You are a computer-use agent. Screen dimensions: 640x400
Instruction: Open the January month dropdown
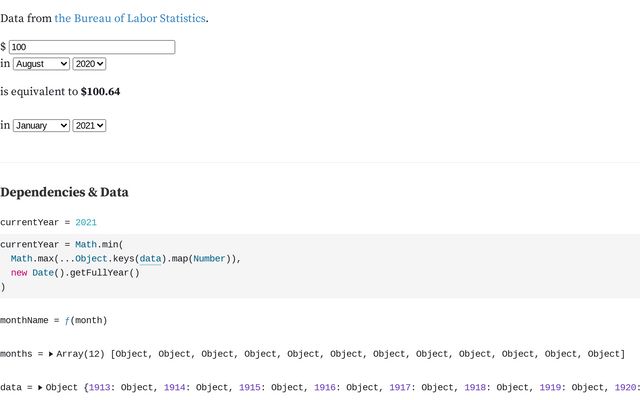click(41, 126)
